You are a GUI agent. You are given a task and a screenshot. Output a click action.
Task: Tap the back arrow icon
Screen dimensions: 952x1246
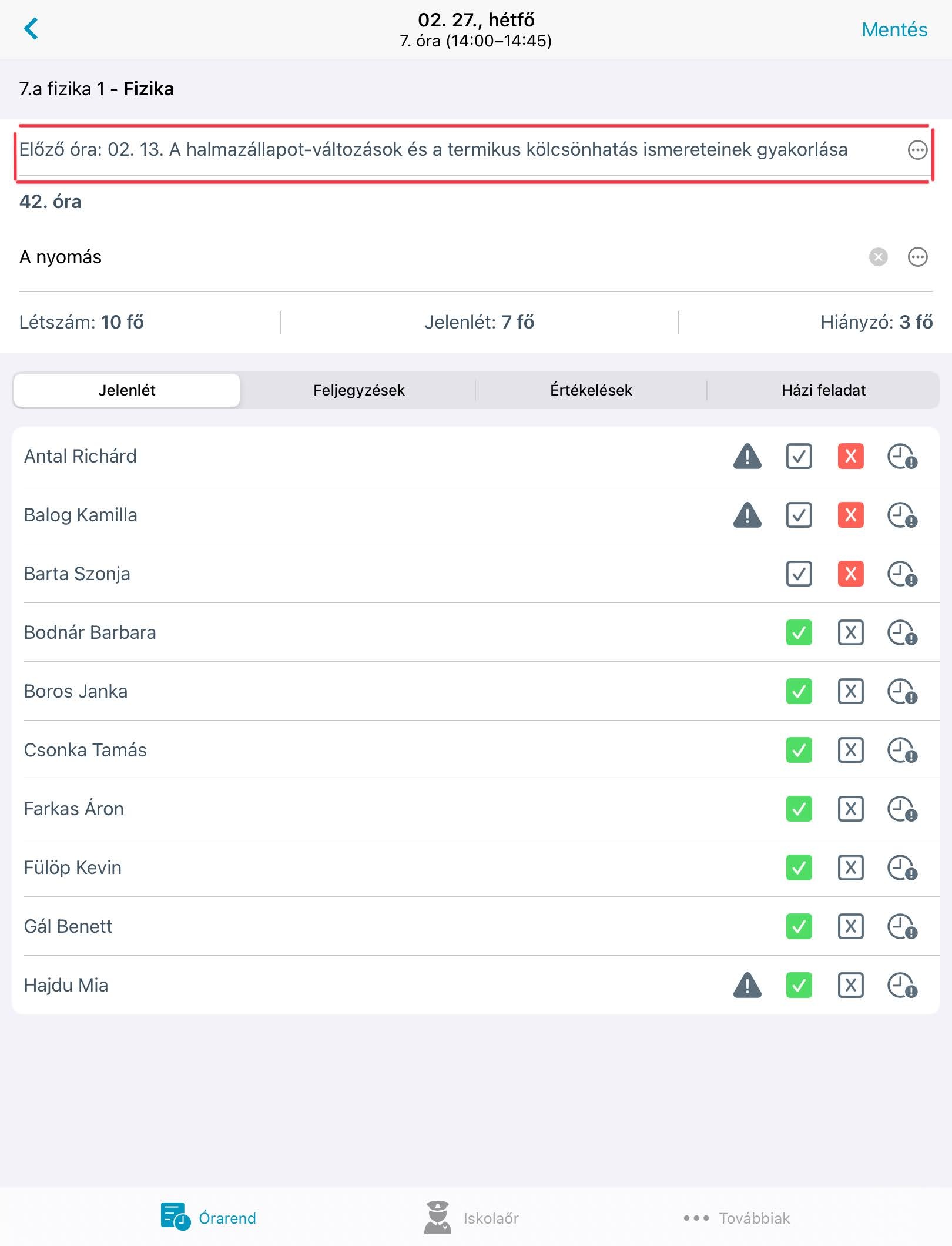(x=31, y=29)
